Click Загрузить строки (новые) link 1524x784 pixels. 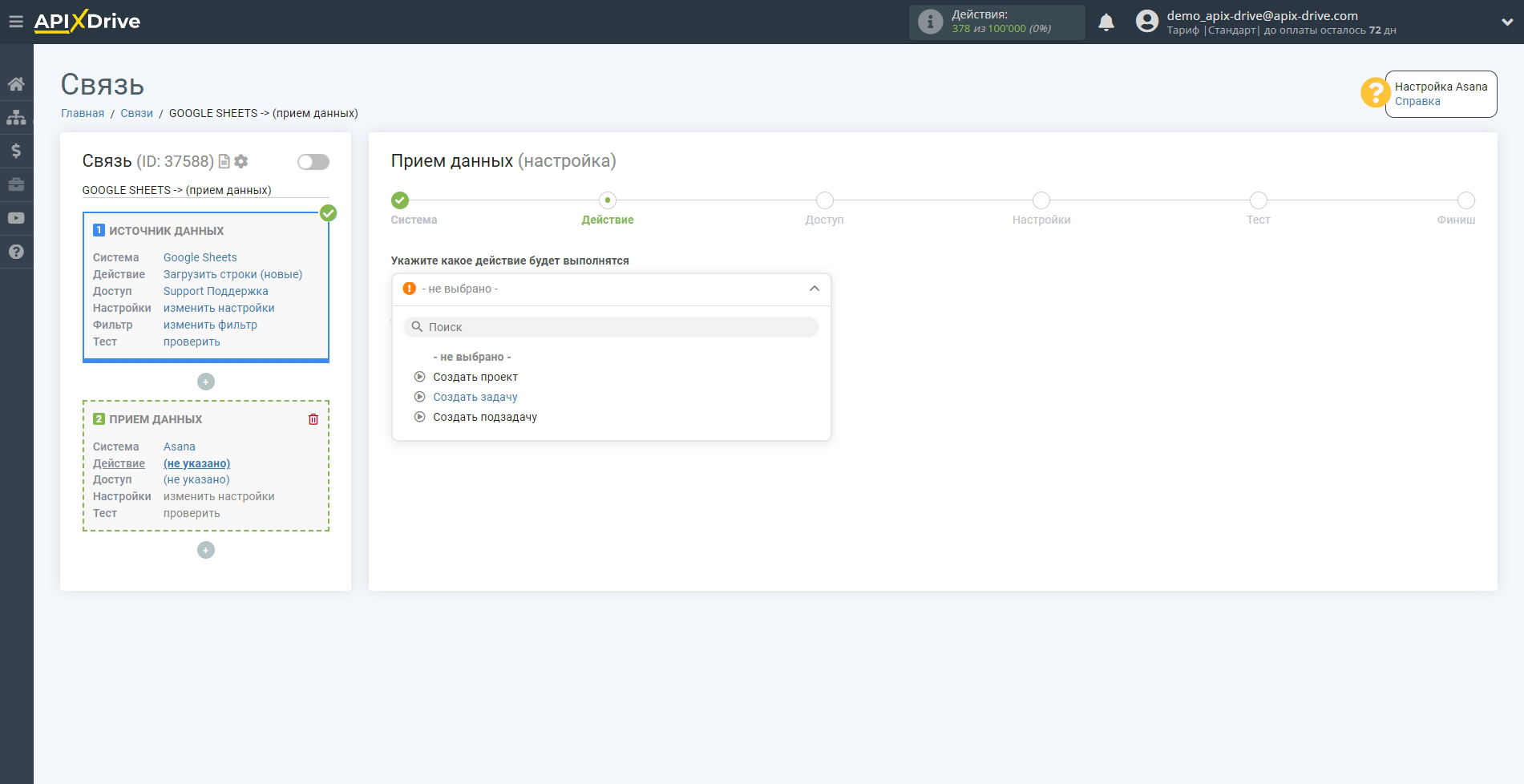pos(233,274)
